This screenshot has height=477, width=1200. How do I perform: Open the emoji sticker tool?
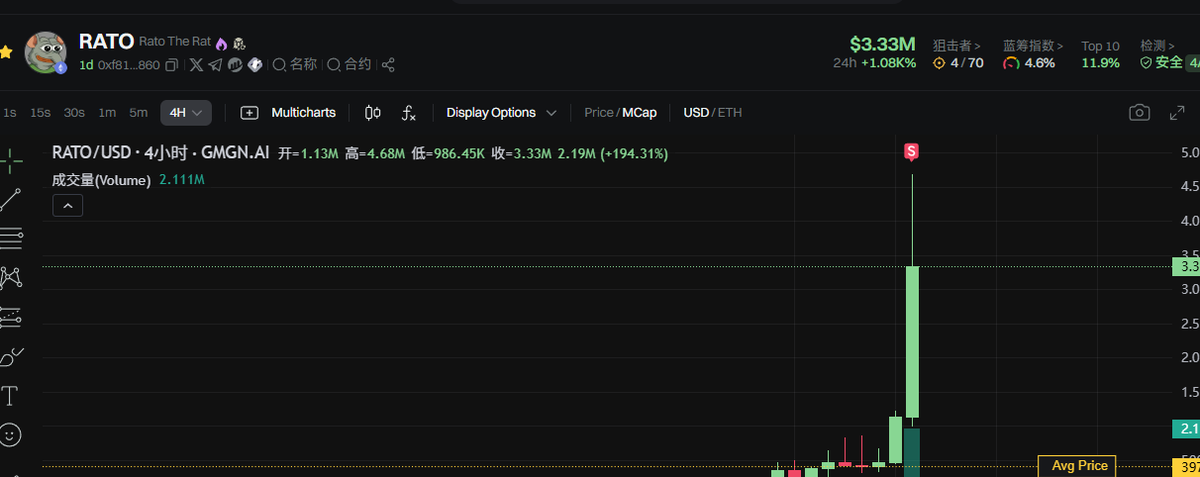click(11, 435)
